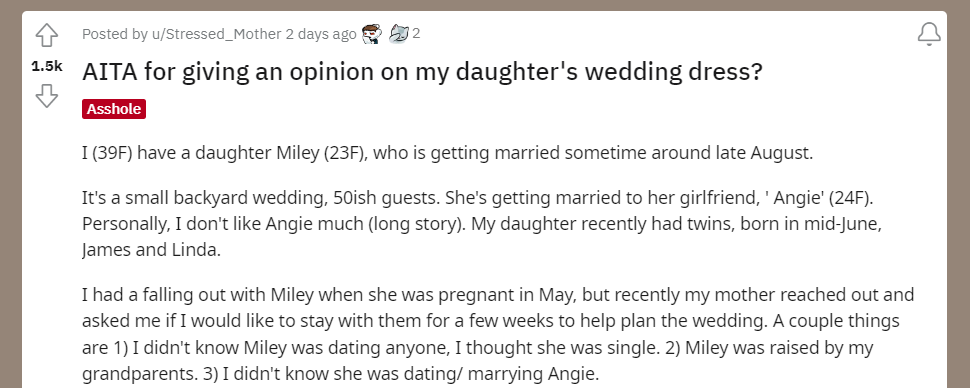970x388 pixels.
Task: Click the line mentioning 'marrying Angie'
Action: point(341,374)
